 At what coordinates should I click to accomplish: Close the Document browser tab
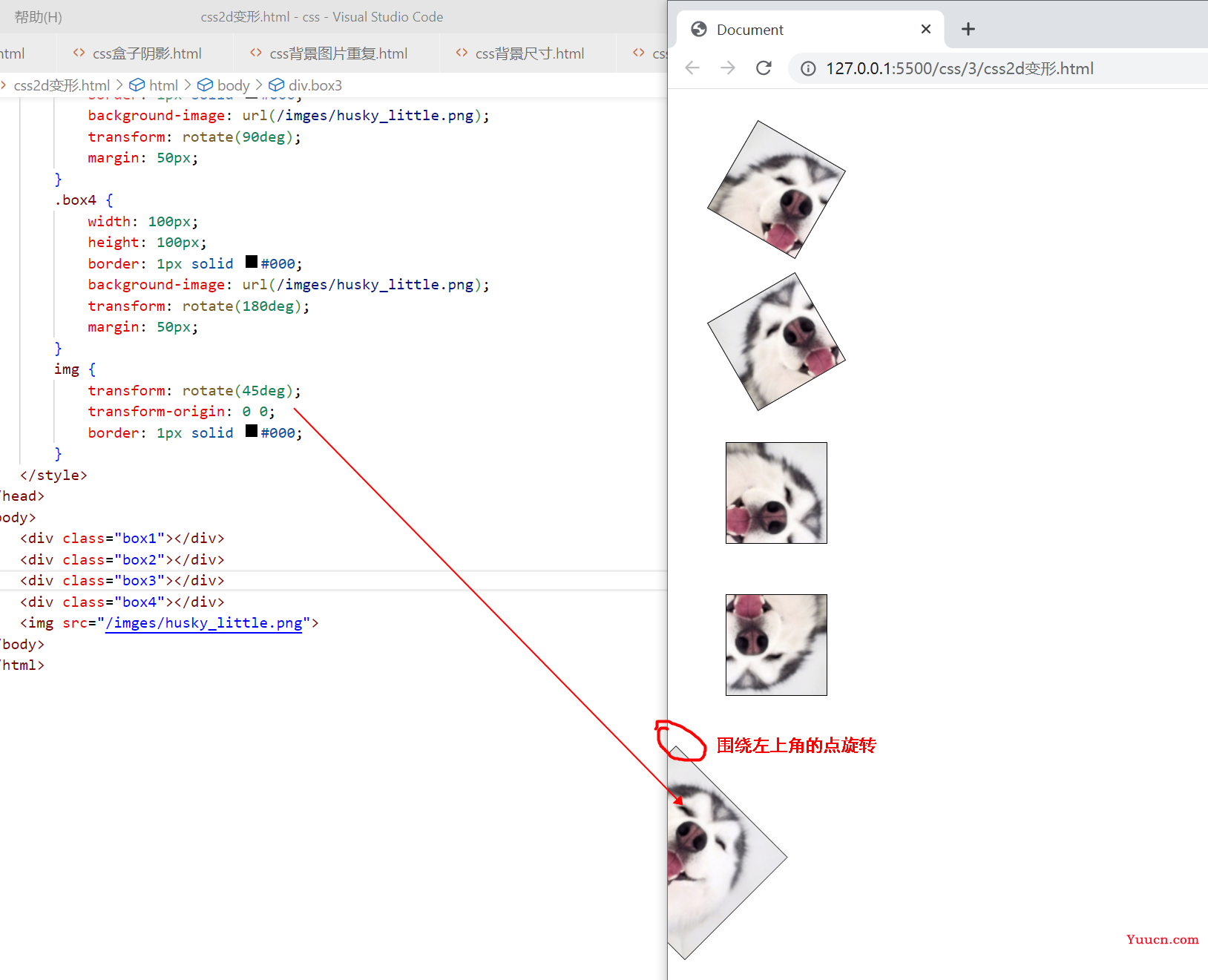click(926, 29)
